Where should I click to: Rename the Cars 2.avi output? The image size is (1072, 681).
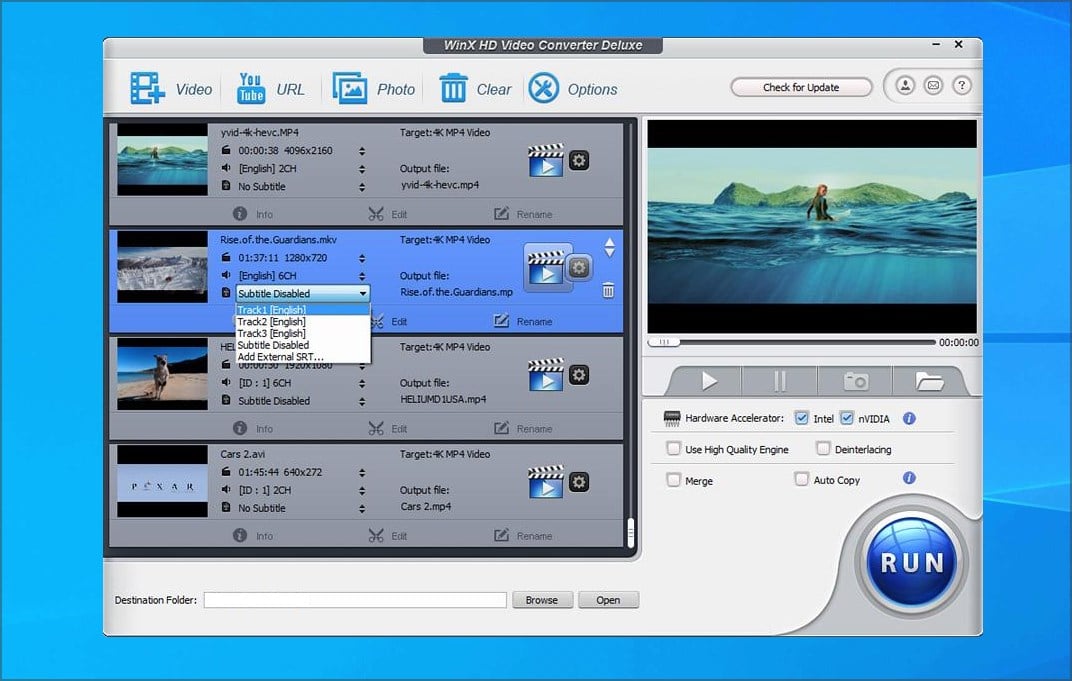pyautogui.click(x=523, y=535)
